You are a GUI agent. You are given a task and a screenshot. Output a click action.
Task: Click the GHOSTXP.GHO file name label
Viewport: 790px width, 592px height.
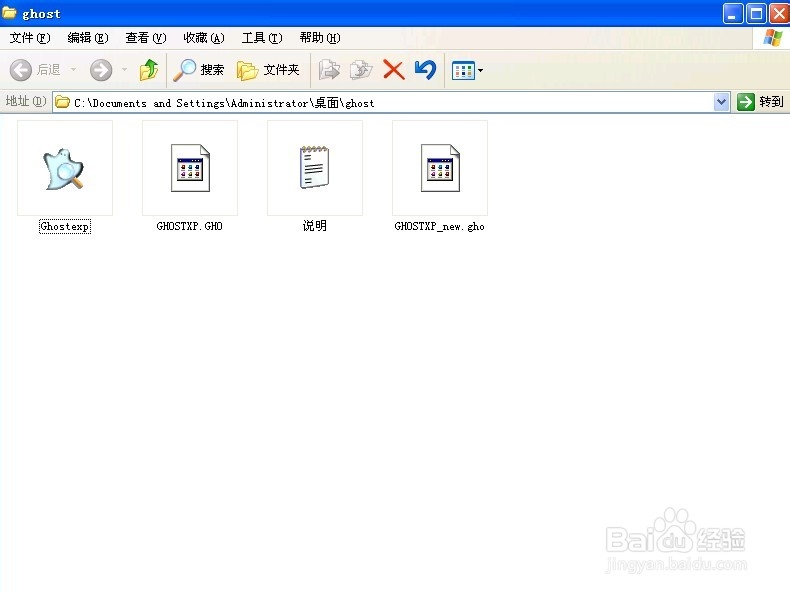pyautogui.click(x=189, y=226)
